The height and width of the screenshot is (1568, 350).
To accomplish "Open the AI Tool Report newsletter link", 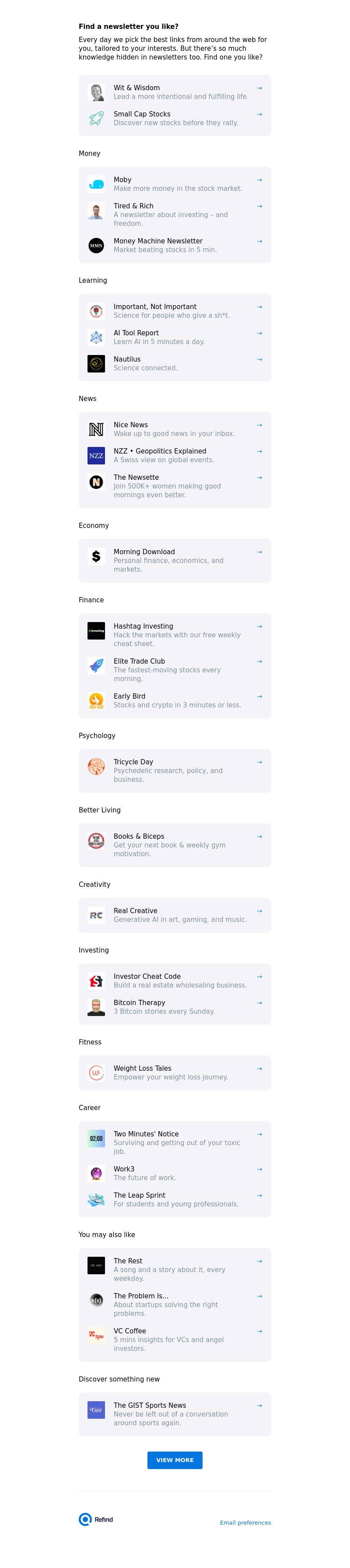I will [x=136, y=334].
